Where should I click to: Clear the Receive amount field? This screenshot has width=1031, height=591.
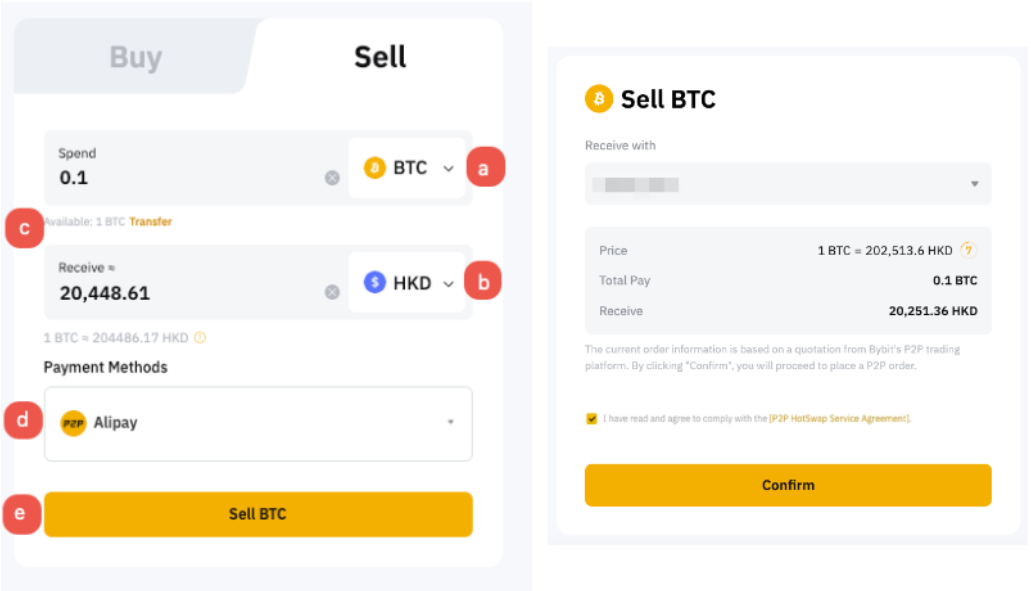pyautogui.click(x=332, y=293)
